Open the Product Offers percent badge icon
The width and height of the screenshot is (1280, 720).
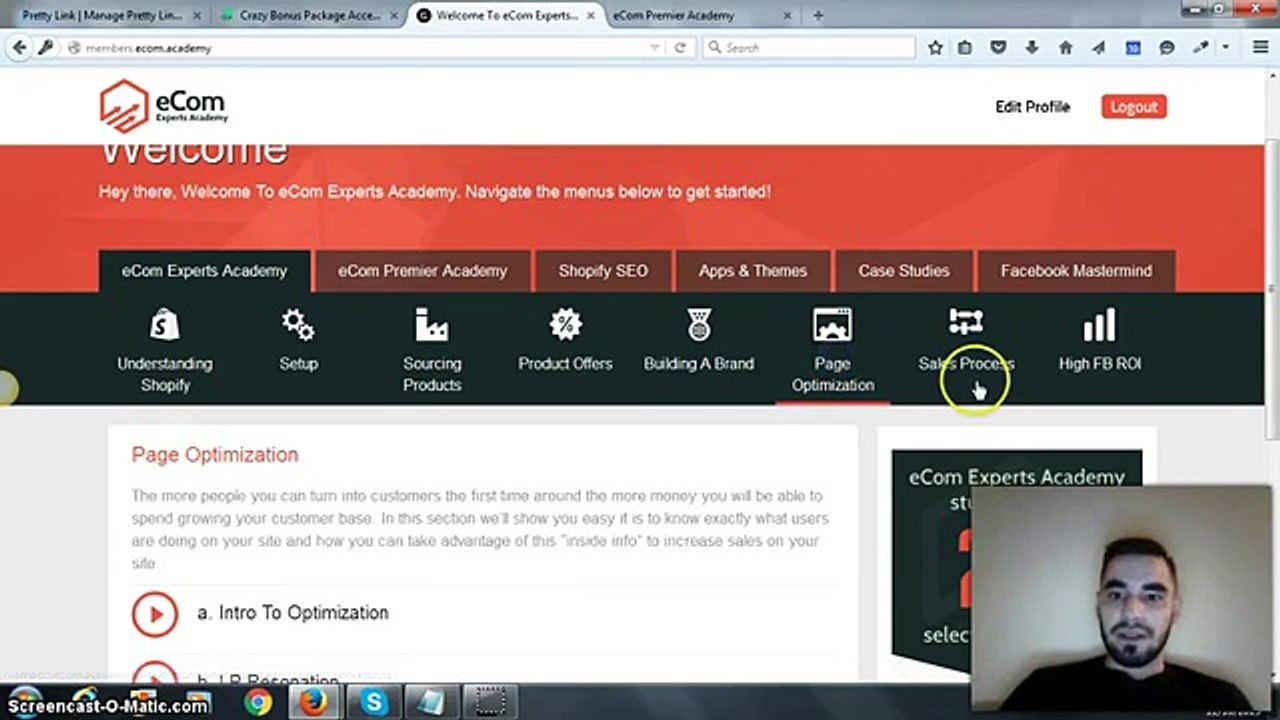pyautogui.click(x=565, y=324)
